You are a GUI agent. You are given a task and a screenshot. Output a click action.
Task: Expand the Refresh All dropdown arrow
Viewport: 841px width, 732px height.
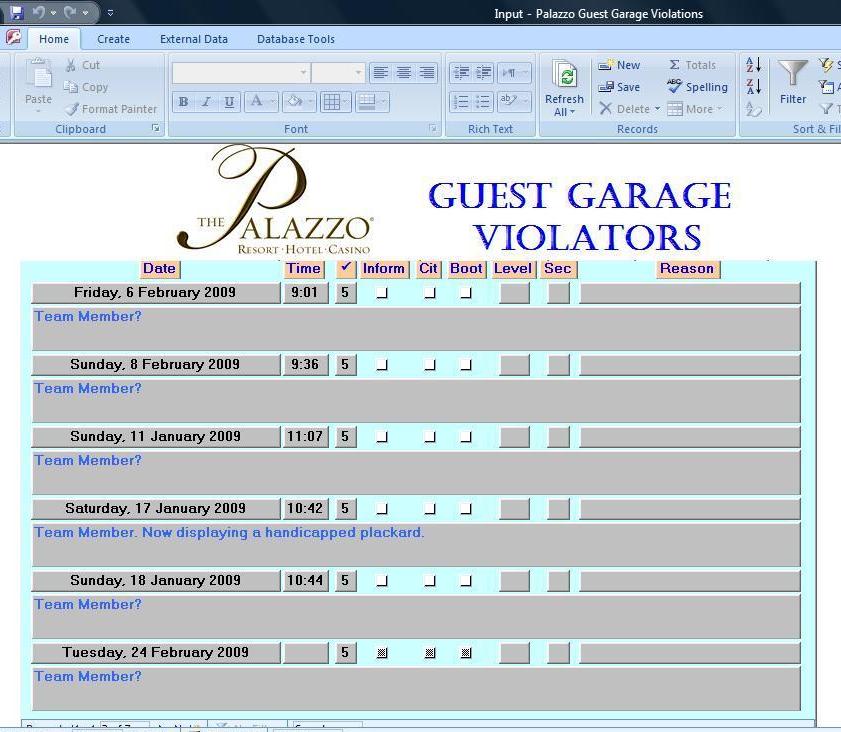tap(573, 112)
